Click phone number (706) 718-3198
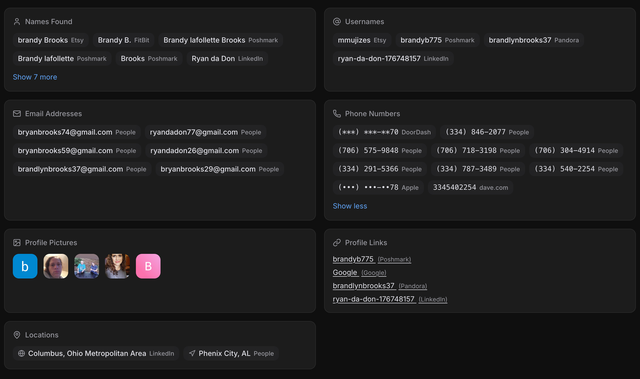This screenshot has height=379, width=640. point(478,151)
